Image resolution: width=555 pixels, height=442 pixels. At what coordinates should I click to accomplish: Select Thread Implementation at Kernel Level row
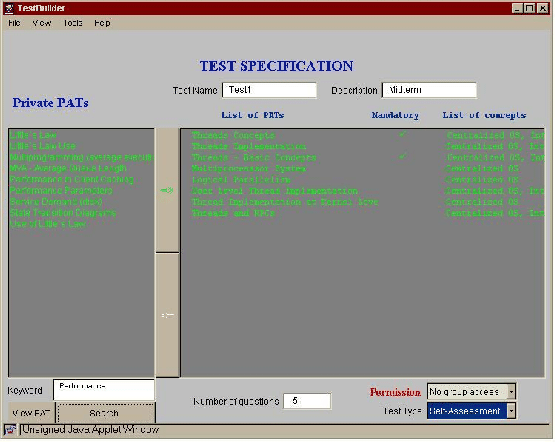pos(285,202)
